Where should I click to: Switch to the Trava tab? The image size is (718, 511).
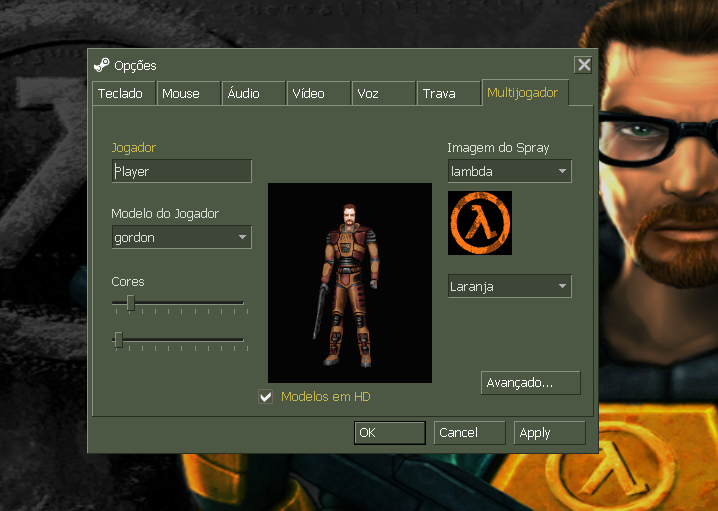pos(449,93)
